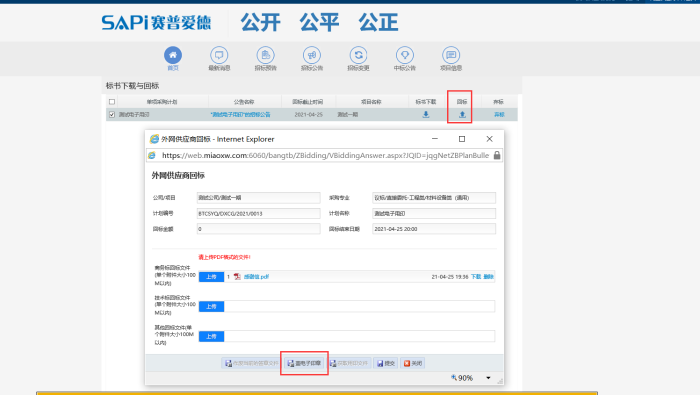The image size is (700, 395).
Task: Click the 采购专业 input field
Action: click(434, 198)
